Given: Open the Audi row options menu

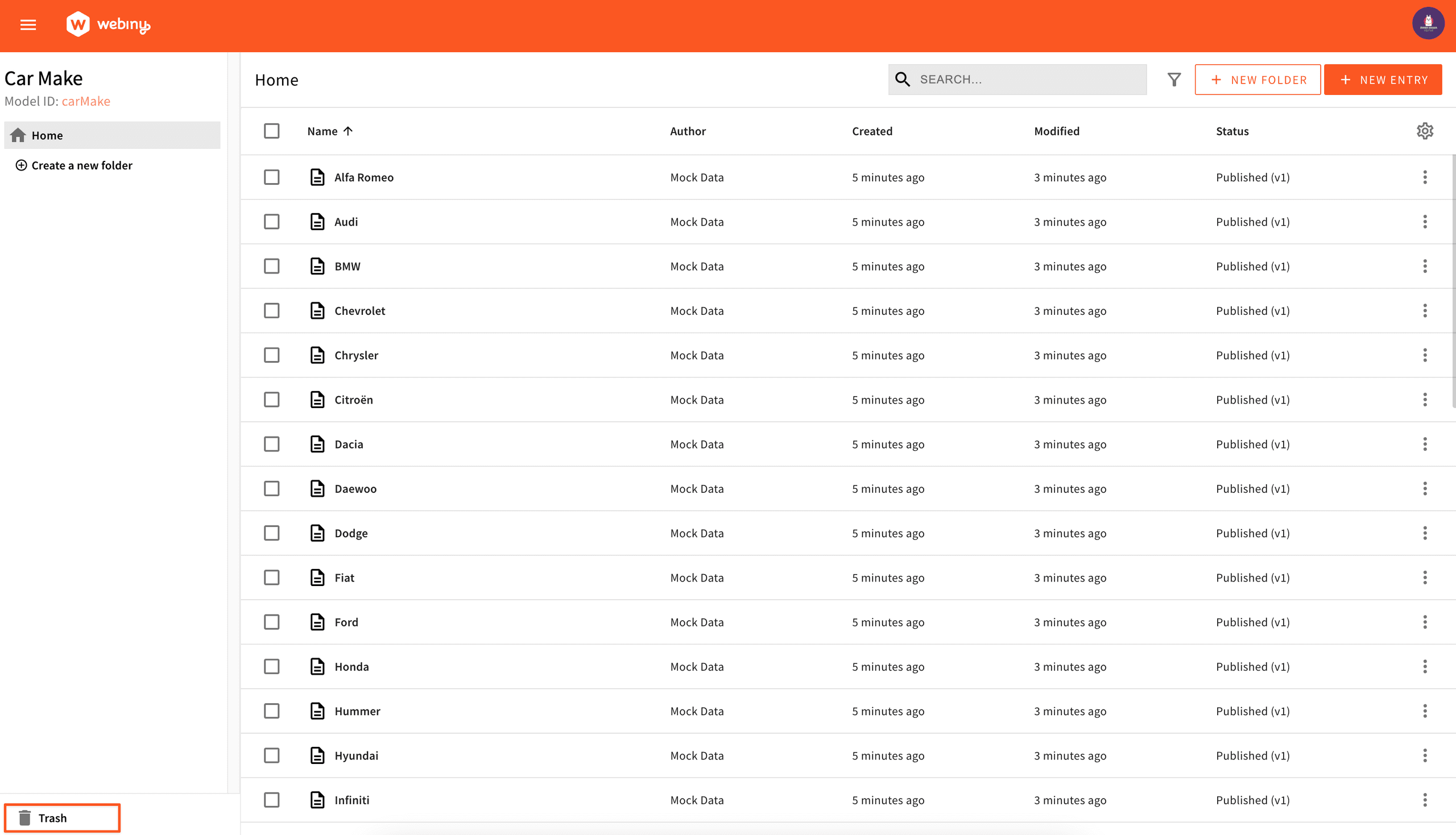Looking at the screenshot, I should pos(1425,222).
